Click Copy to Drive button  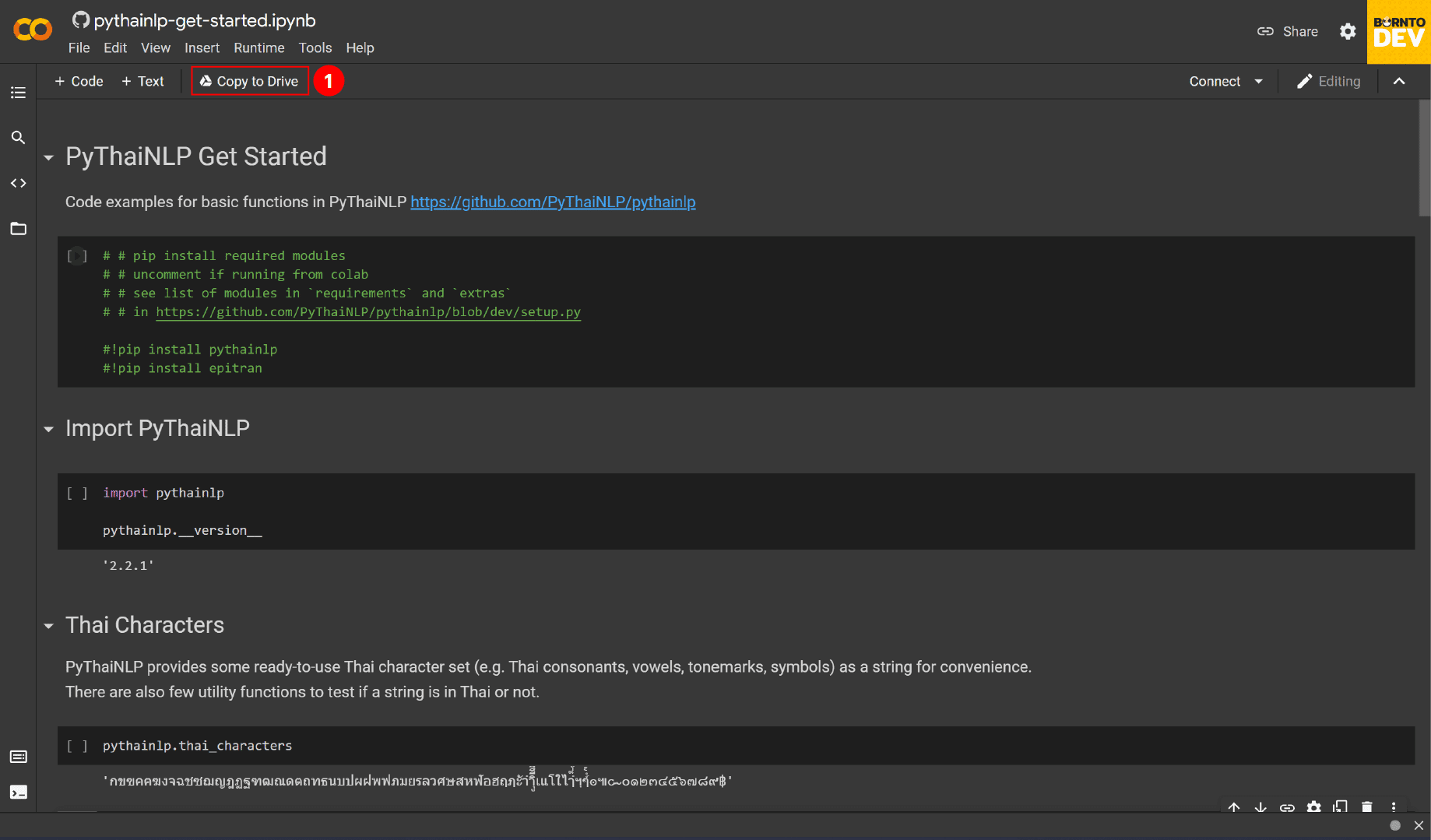tap(250, 81)
